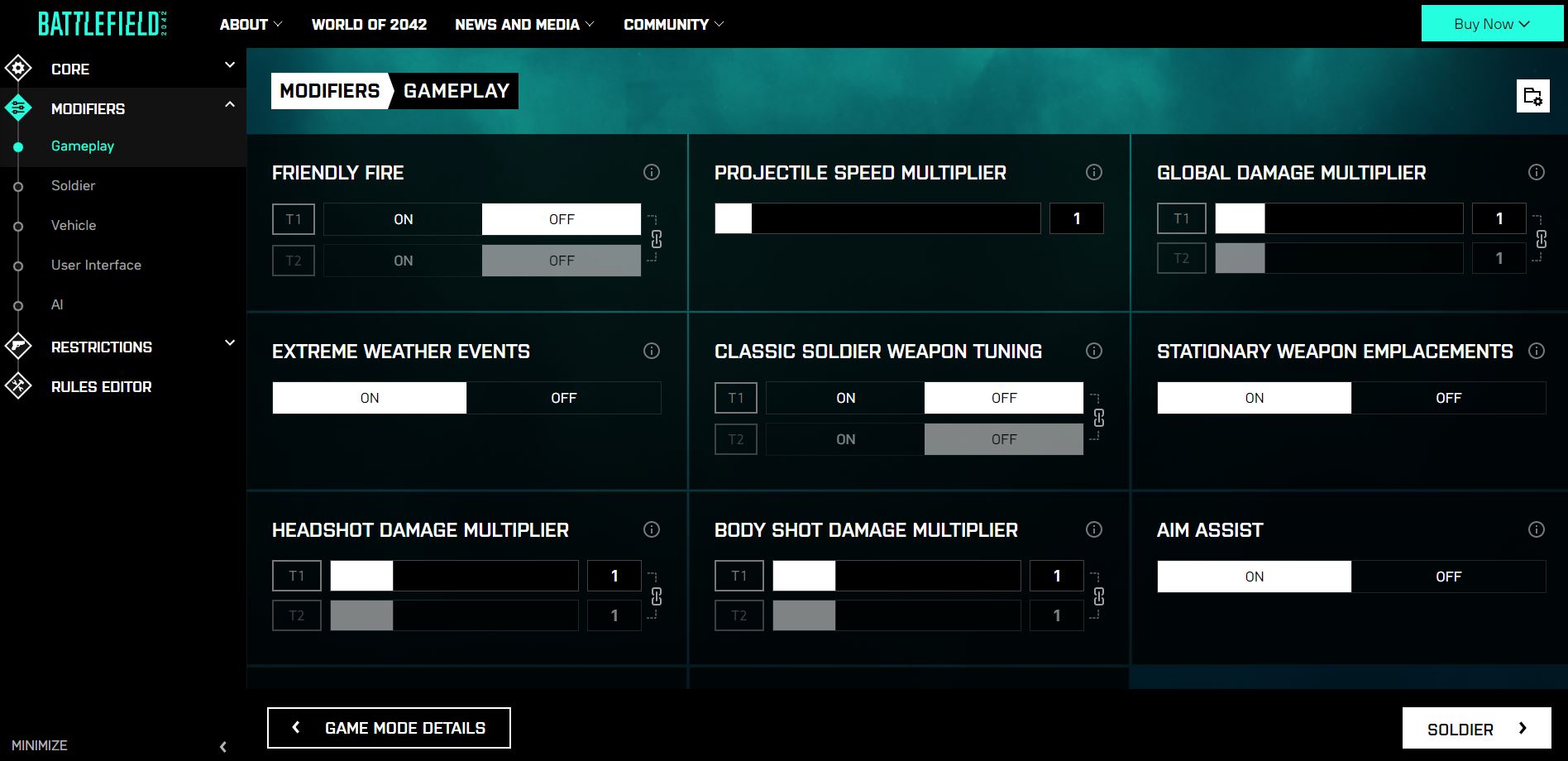Screen dimensions: 1568x761
Task: Open the User Interface modifiers section
Action: tap(96, 266)
